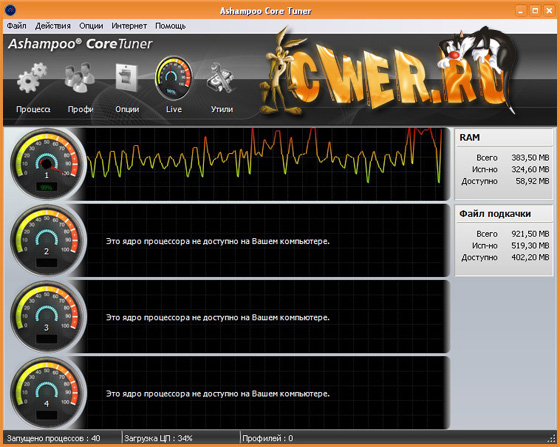This screenshot has height=447, width=560.
Task: Open the Опции menu in menu bar
Action: (91, 26)
